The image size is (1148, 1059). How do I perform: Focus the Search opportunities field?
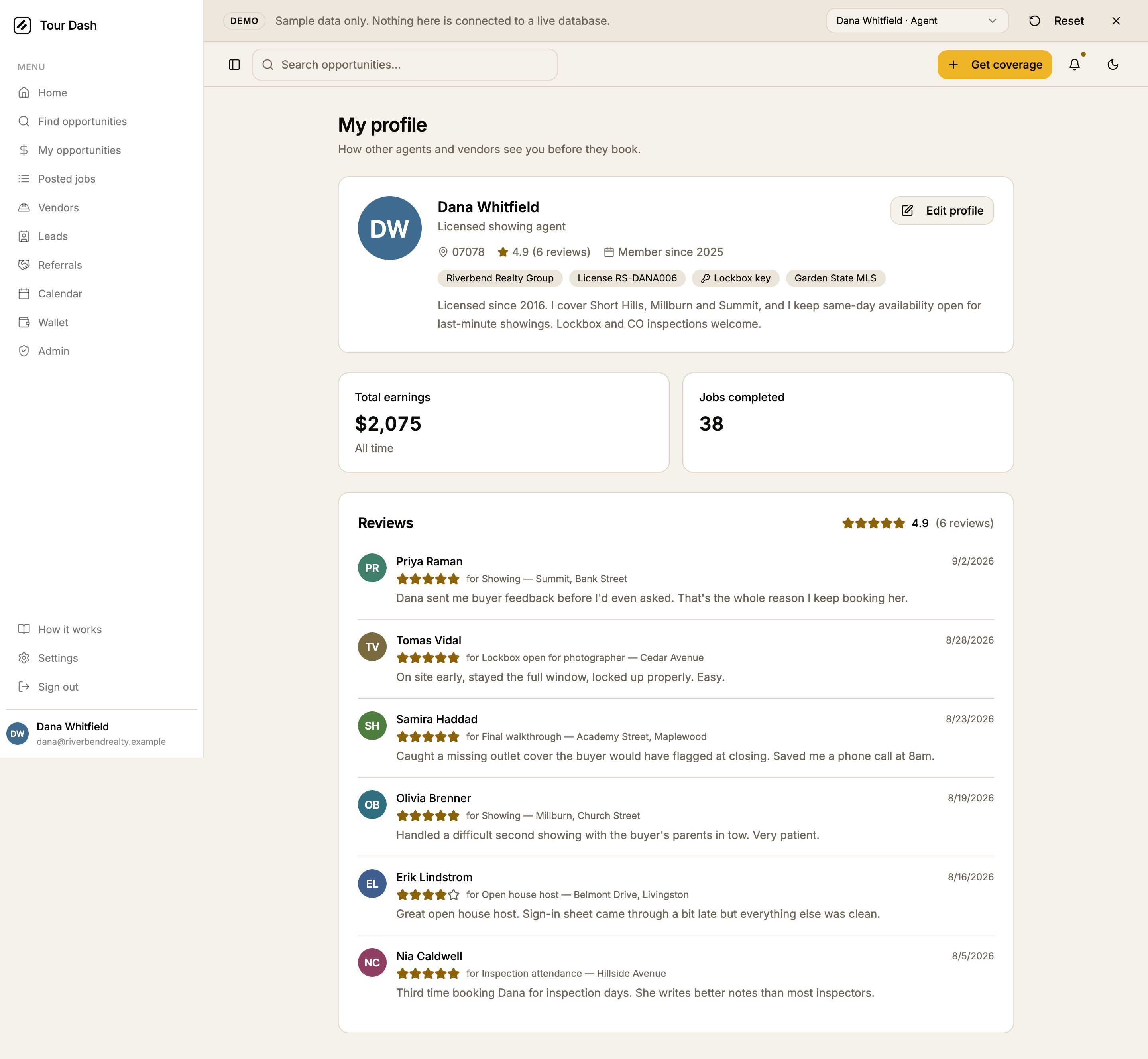(x=405, y=65)
